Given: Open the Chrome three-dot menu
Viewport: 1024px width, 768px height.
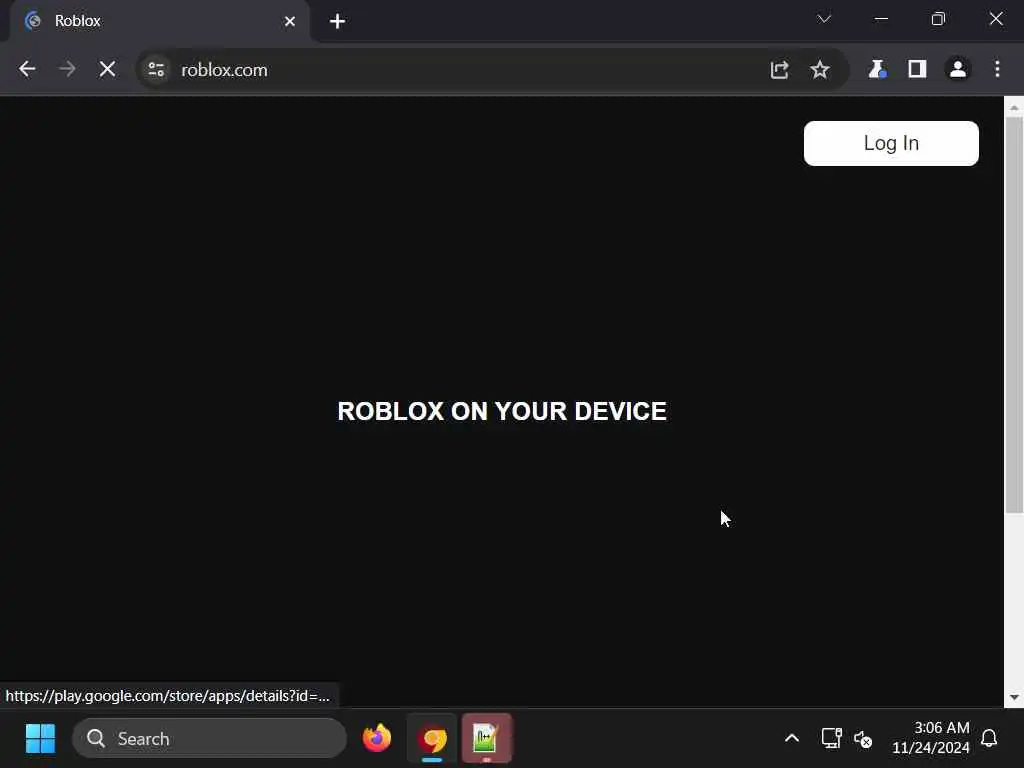Looking at the screenshot, I should click(x=997, y=69).
